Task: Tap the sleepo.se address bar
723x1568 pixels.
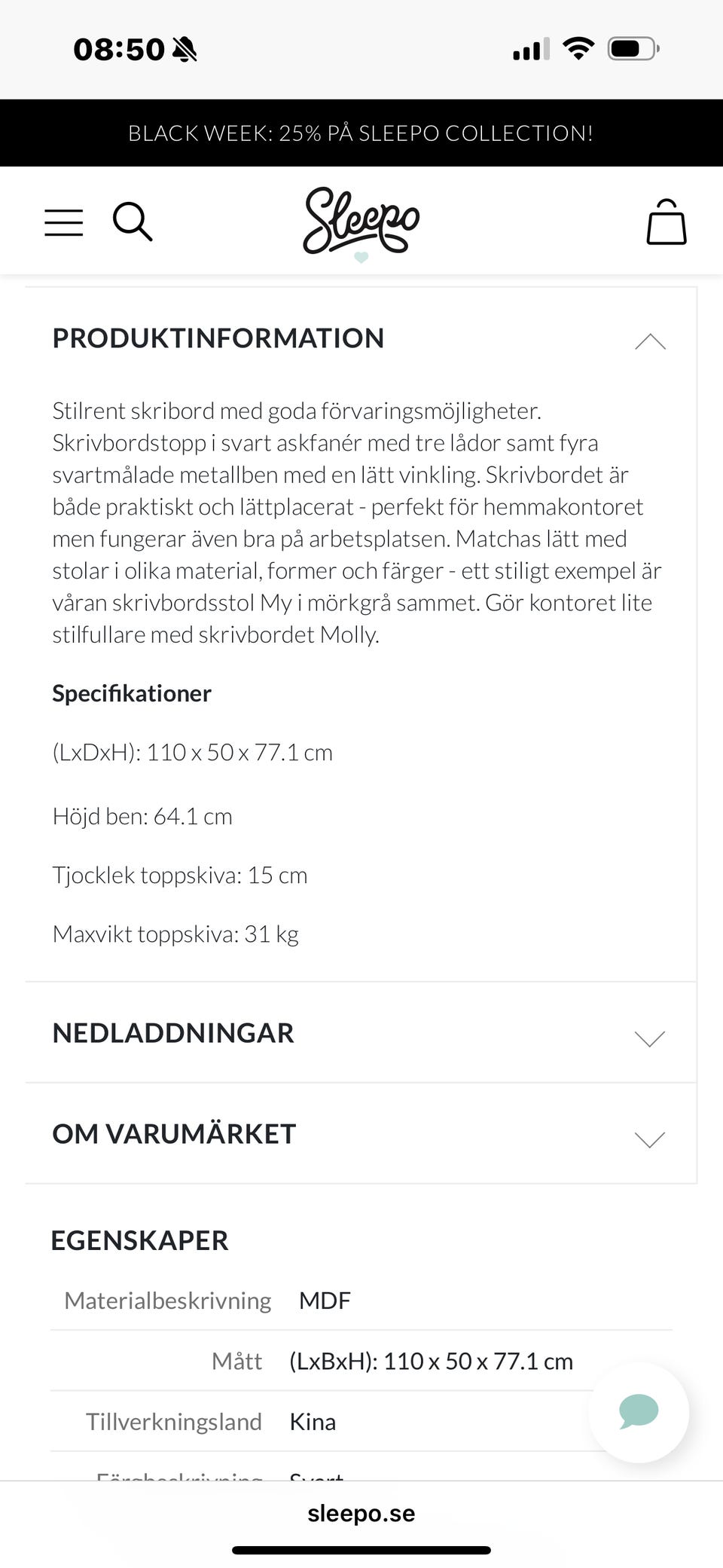Action: (361, 1514)
